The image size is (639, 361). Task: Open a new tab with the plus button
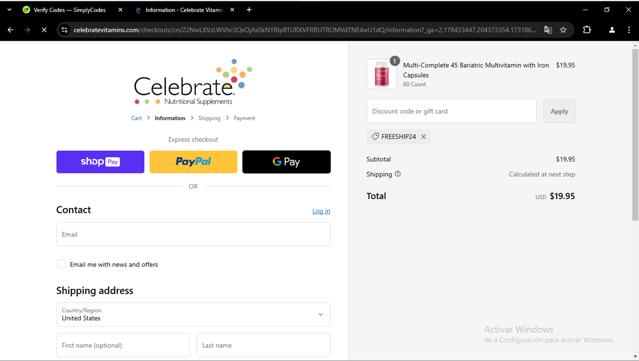point(249,10)
